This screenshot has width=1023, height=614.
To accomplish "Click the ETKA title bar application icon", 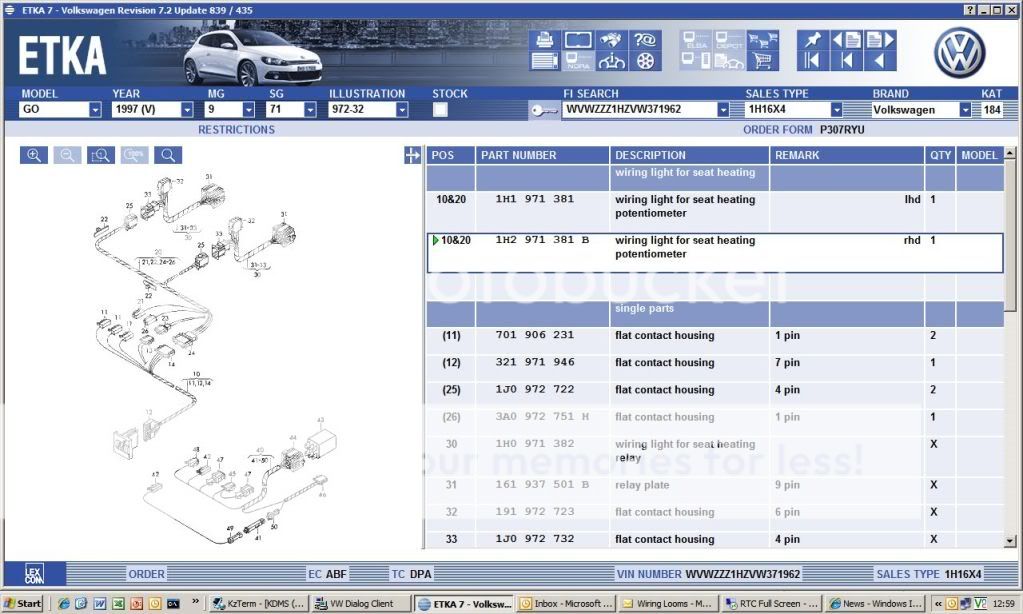I will tap(10, 10).
